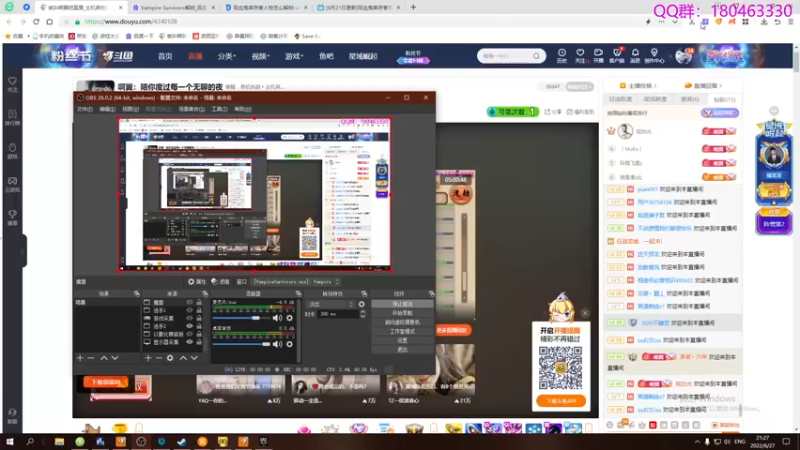Open source settings gear below sources list
The image size is (800, 450).
pos(170,358)
